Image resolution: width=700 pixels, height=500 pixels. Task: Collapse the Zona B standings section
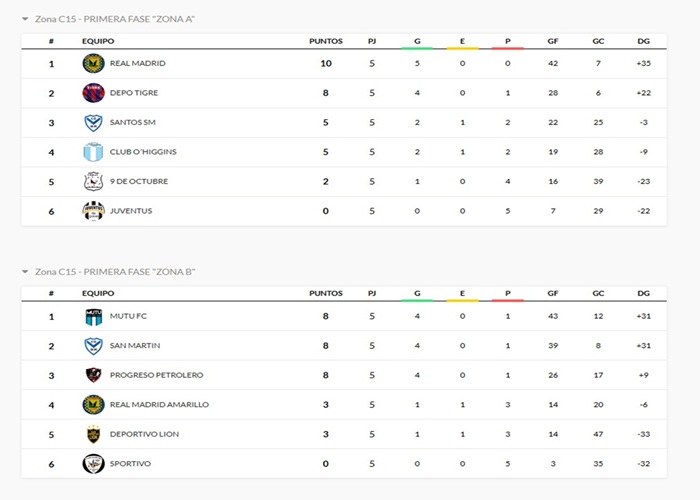coord(25,271)
